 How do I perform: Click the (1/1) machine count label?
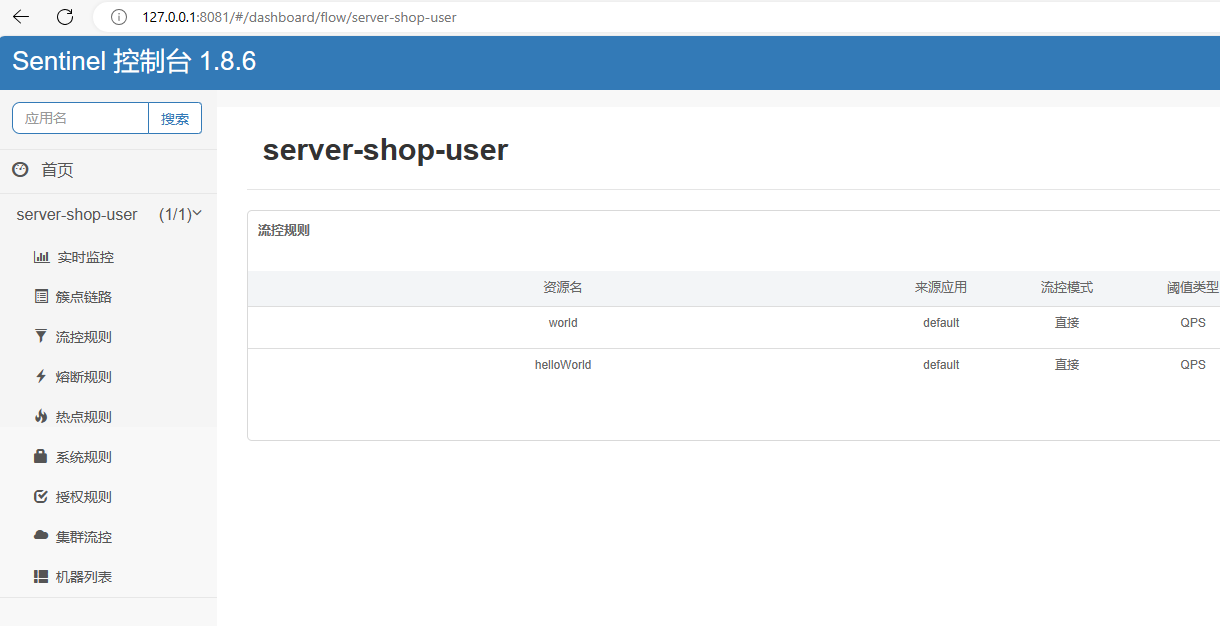point(175,214)
